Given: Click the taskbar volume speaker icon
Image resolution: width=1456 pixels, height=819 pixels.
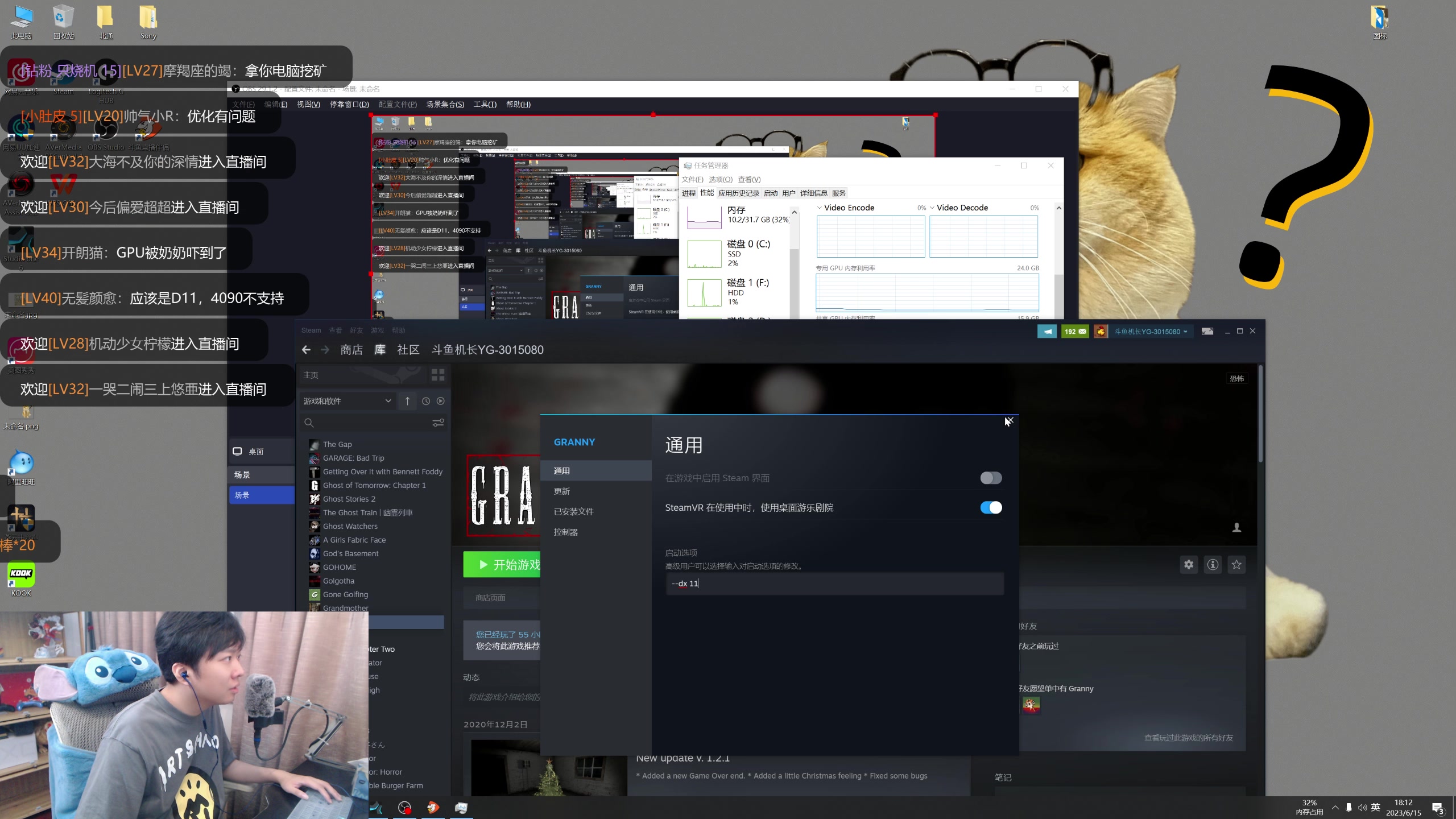Looking at the screenshot, I should pos(1362,808).
